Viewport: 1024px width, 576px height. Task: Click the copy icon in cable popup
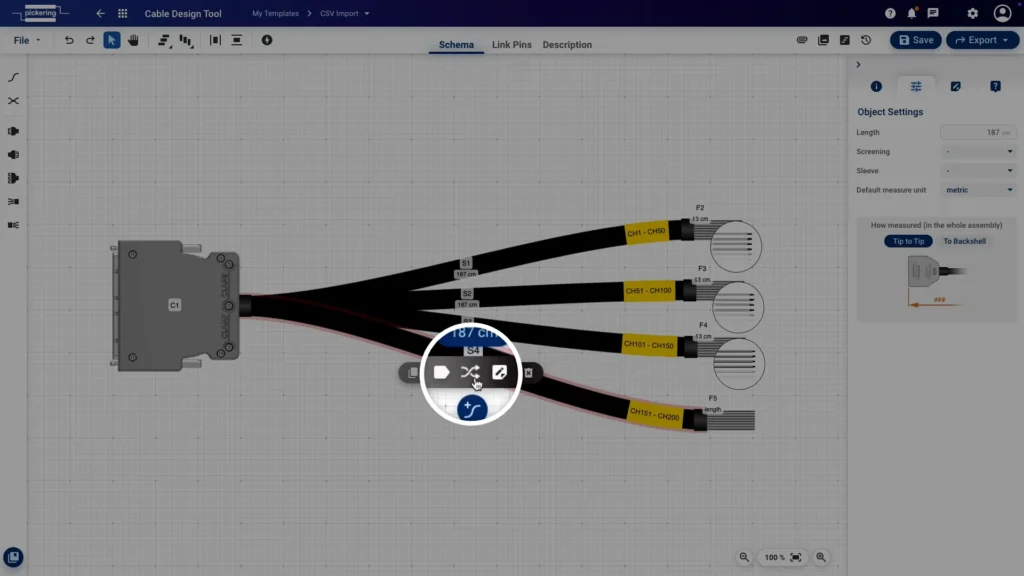tap(413, 373)
